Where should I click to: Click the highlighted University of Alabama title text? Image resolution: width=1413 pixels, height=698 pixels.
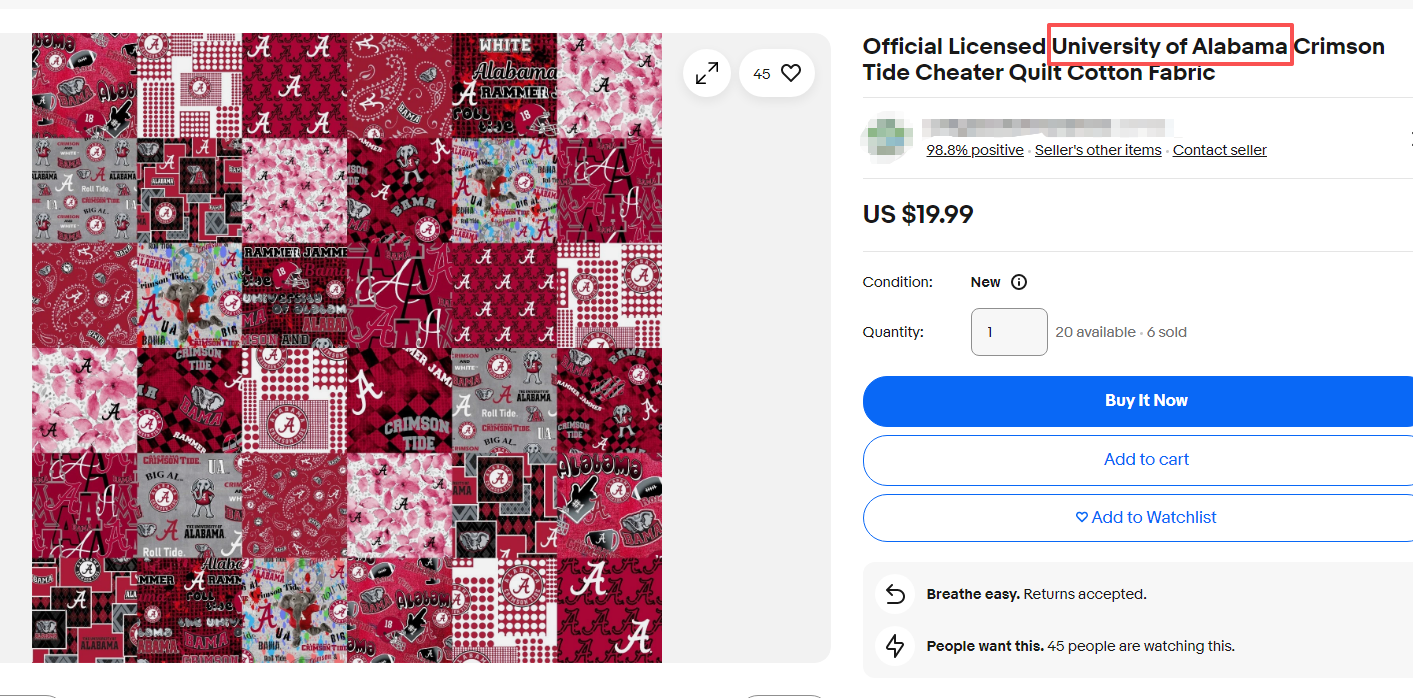pyautogui.click(x=1170, y=46)
